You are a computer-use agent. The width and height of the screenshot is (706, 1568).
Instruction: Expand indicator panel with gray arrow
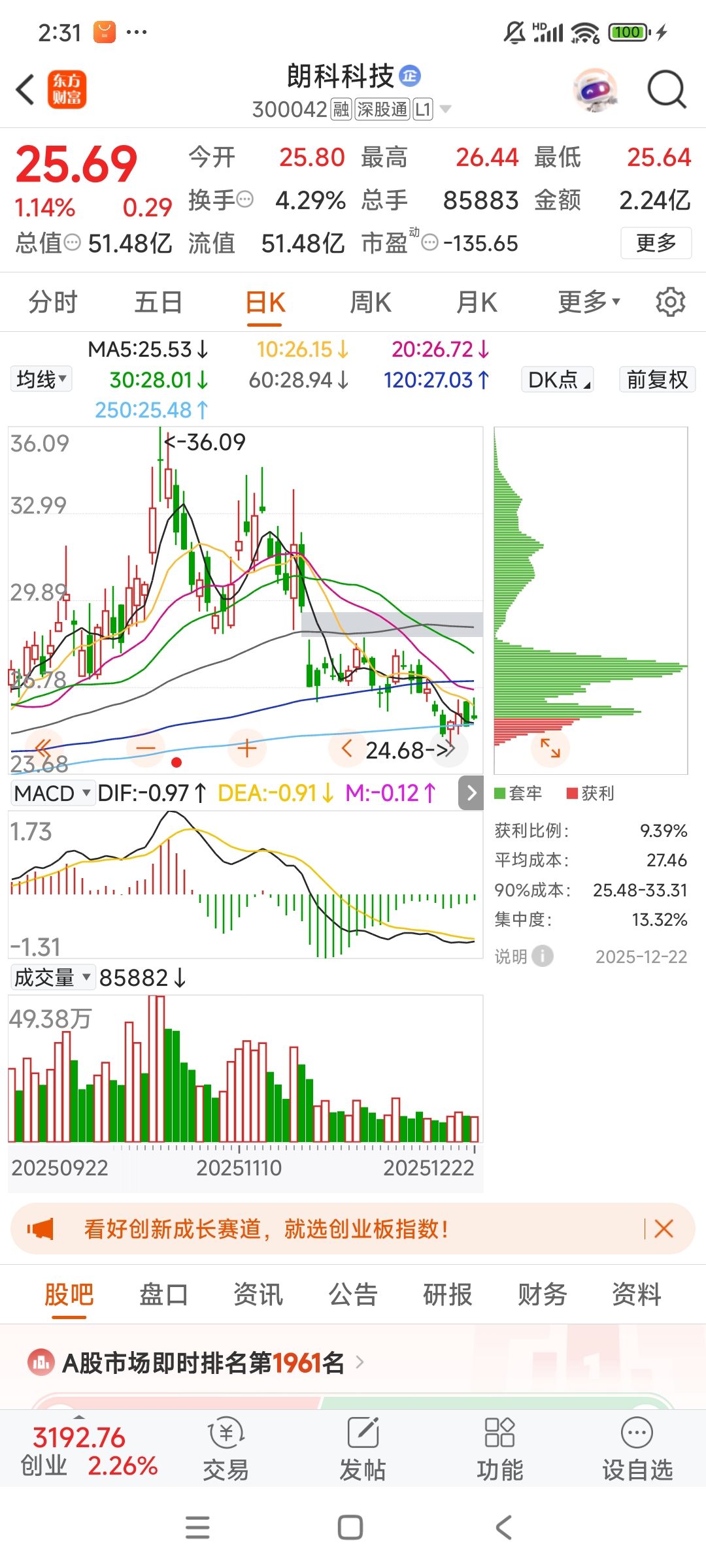point(471,793)
